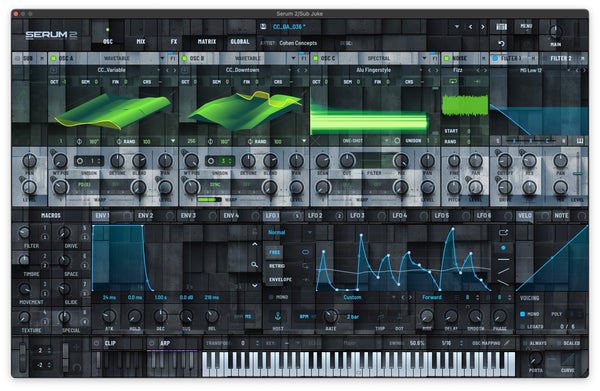Click the pitch bend wheel
Screen dimensions: 600x391
(23, 357)
